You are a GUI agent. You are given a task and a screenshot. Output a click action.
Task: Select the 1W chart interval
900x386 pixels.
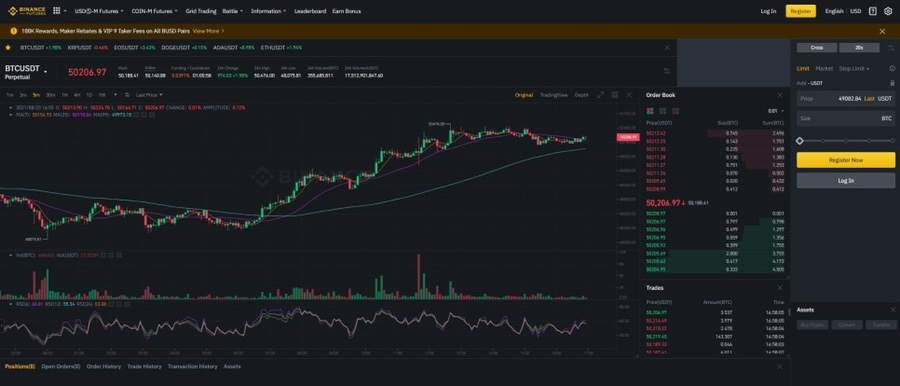point(102,95)
